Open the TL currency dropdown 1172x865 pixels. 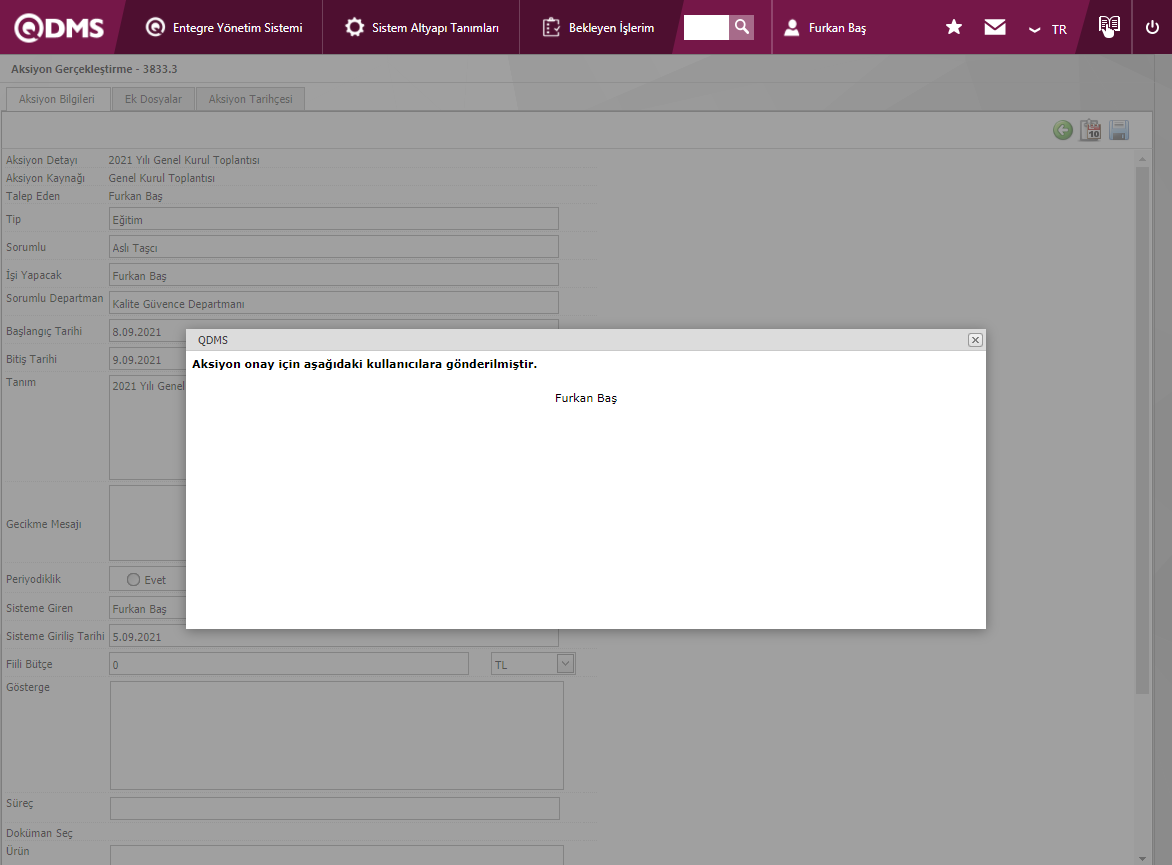point(565,663)
